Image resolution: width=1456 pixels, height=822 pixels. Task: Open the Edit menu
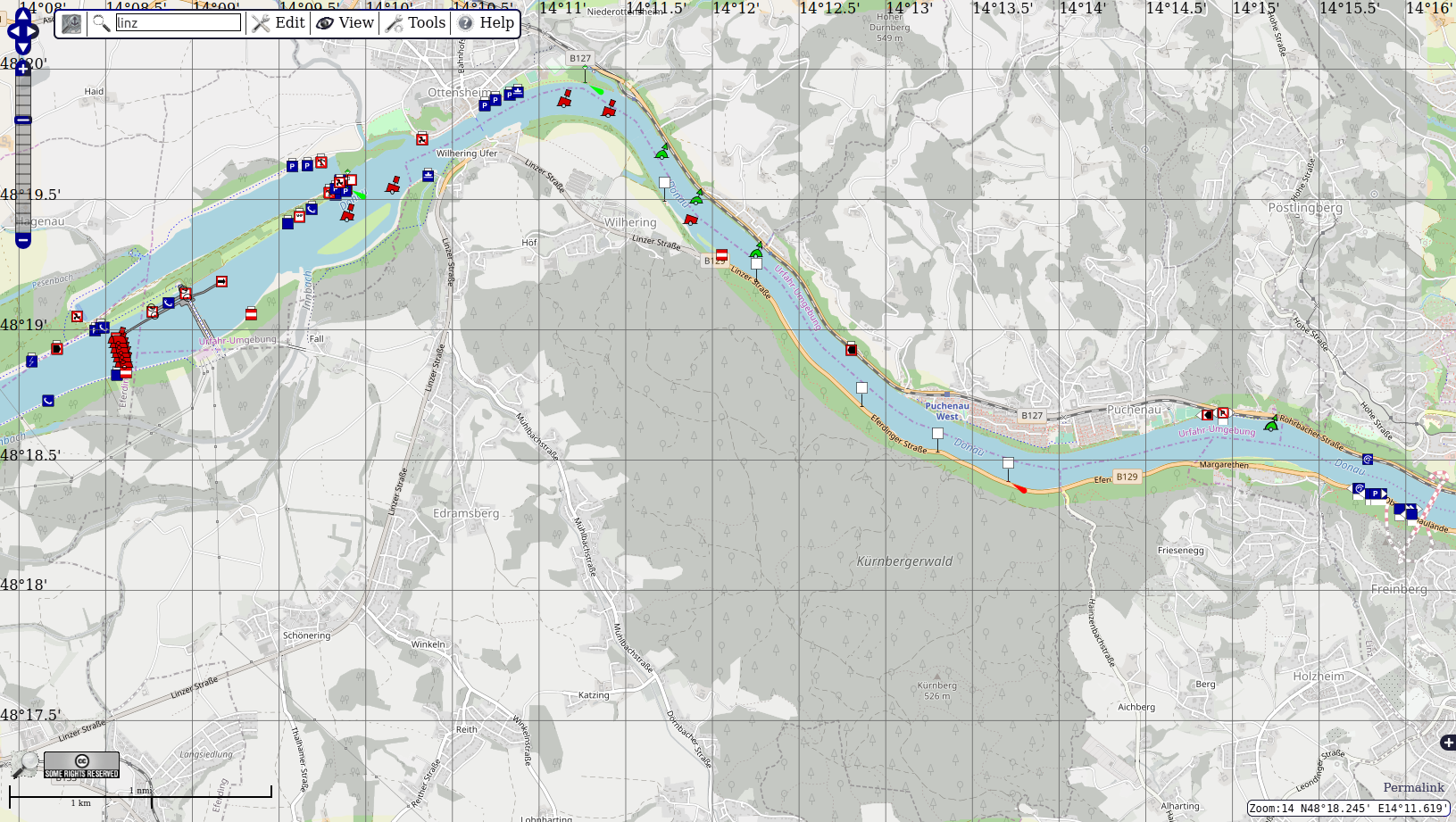(279, 23)
